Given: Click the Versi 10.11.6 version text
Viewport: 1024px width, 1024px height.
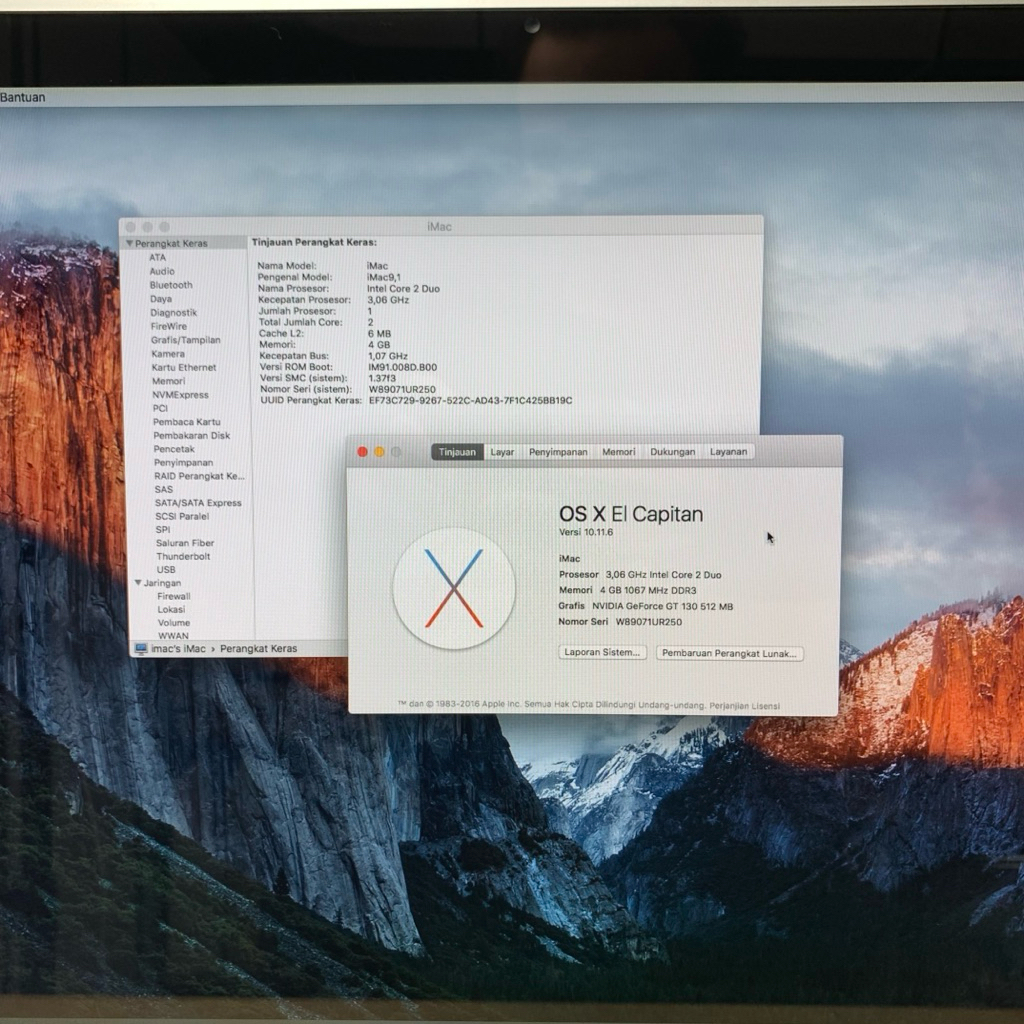Looking at the screenshot, I should click(586, 532).
